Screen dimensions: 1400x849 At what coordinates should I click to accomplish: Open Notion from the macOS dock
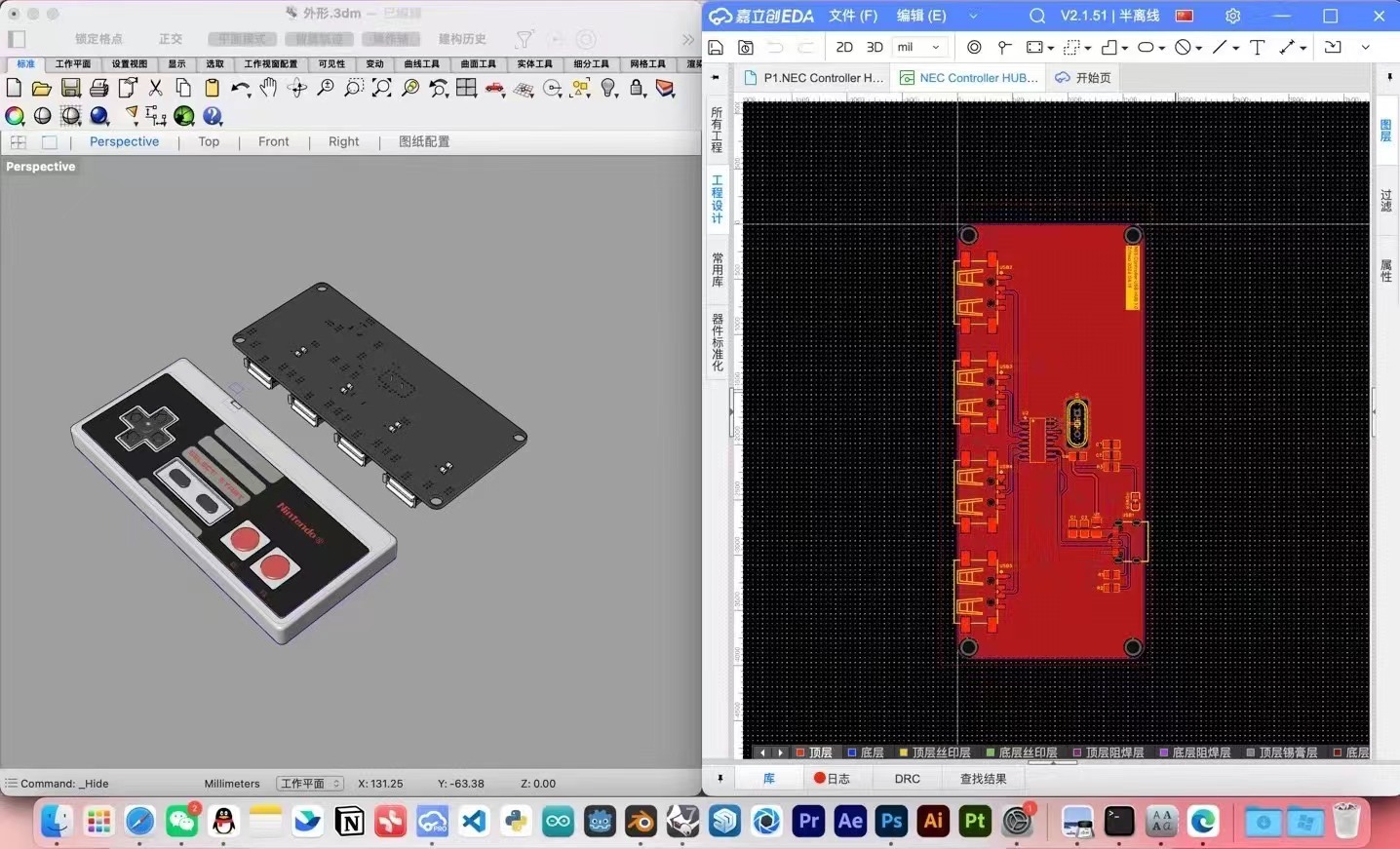pyautogui.click(x=349, y=821)
